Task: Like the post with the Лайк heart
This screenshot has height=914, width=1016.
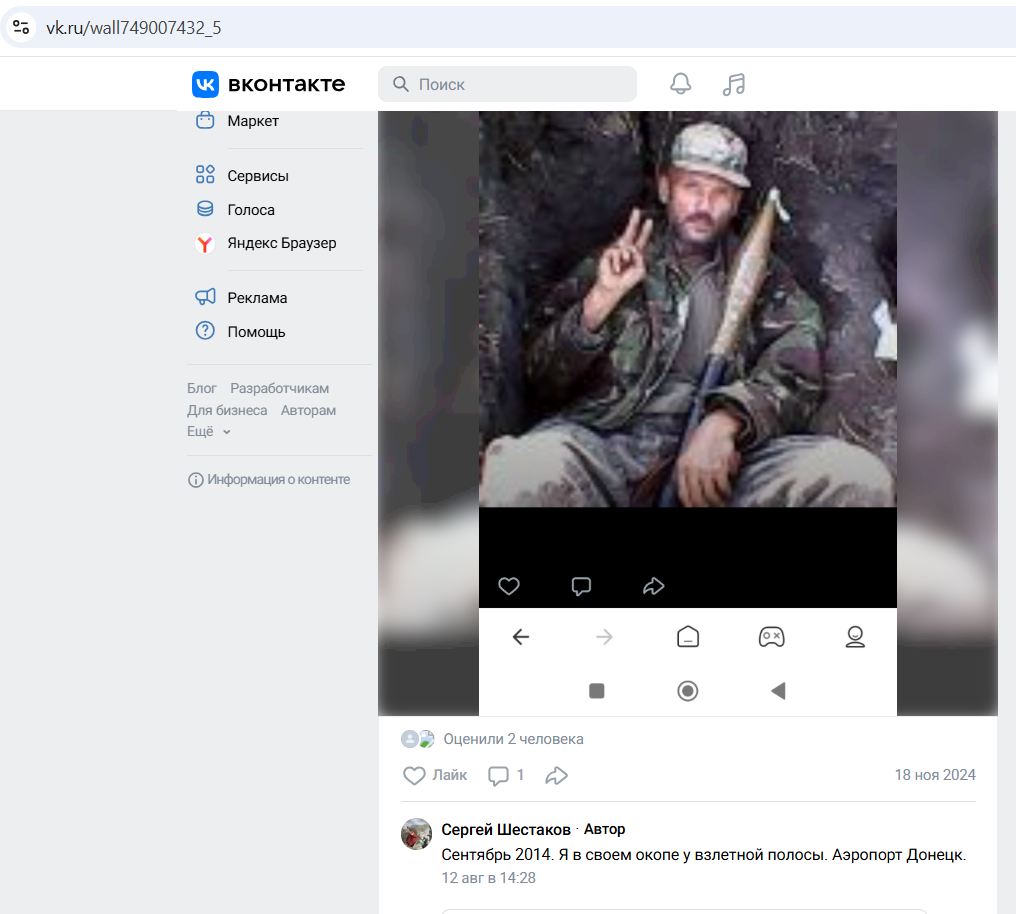Action: click(x=435, y=775)
